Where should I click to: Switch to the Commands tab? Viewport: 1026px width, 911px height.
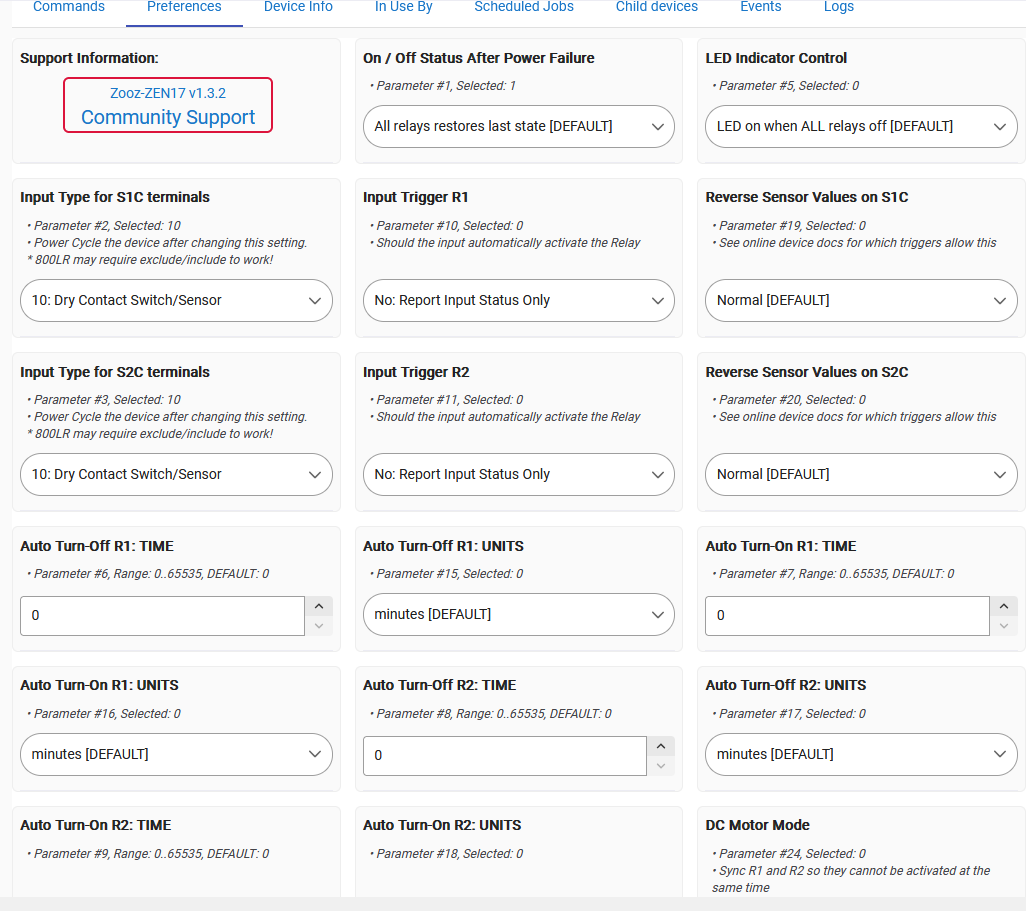click(69, 7)
